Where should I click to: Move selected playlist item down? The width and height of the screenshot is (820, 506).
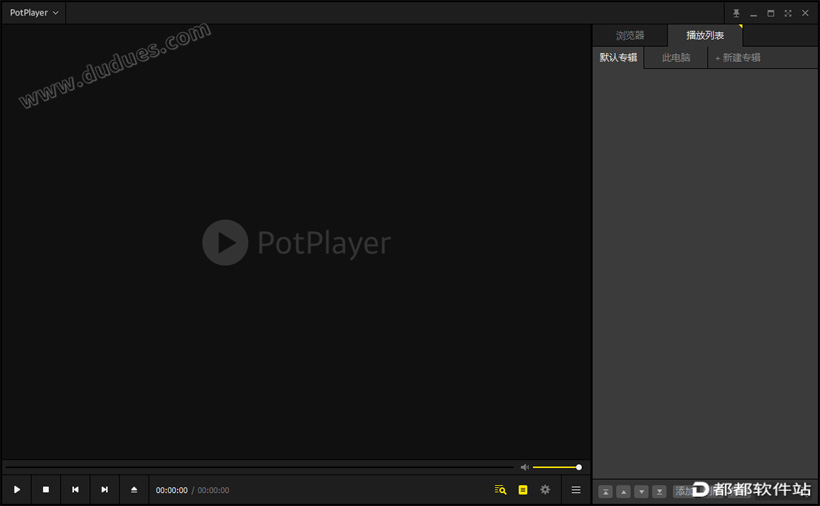point(642,492)
